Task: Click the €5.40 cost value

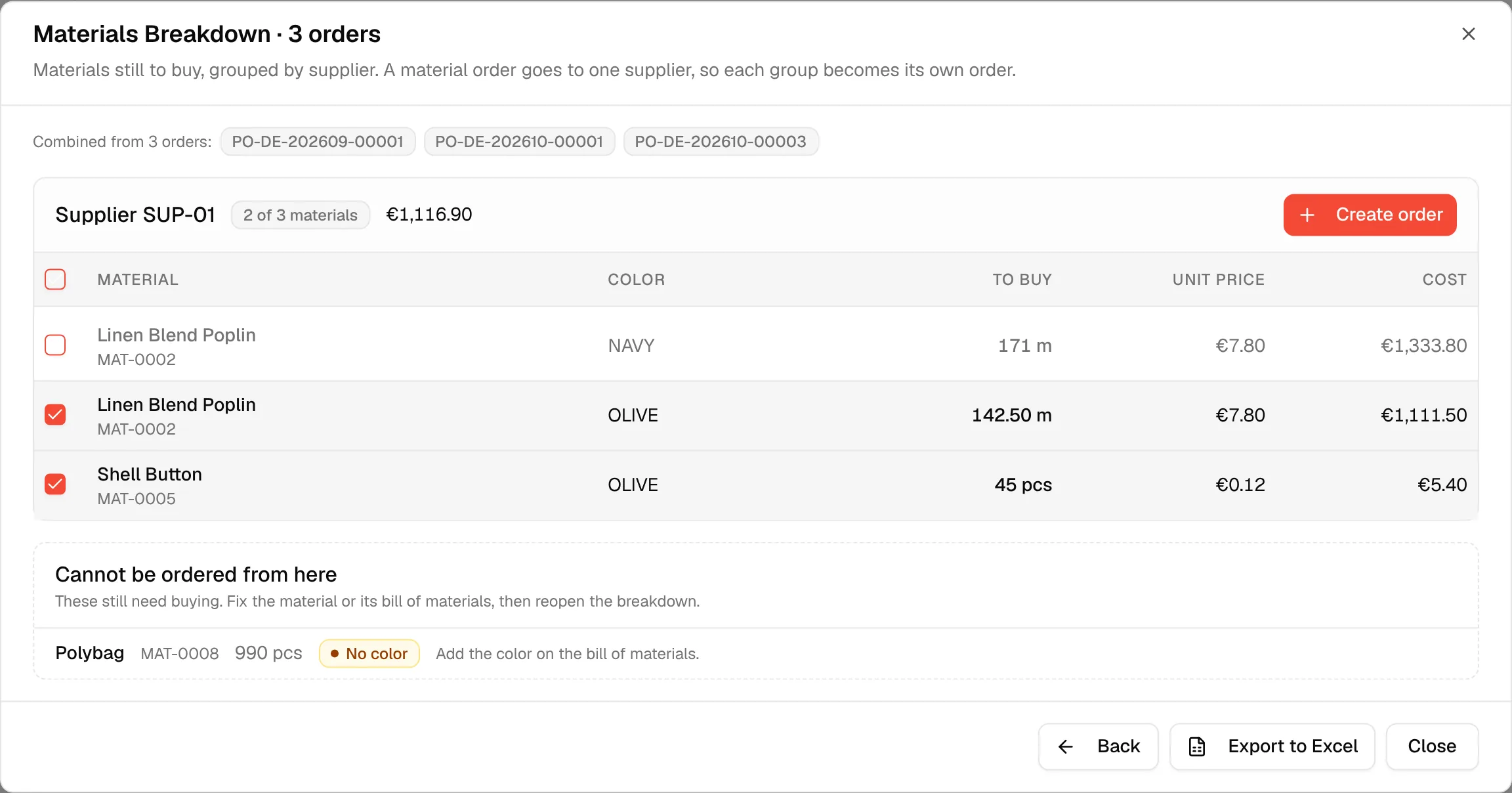Action: [1442, 484]
